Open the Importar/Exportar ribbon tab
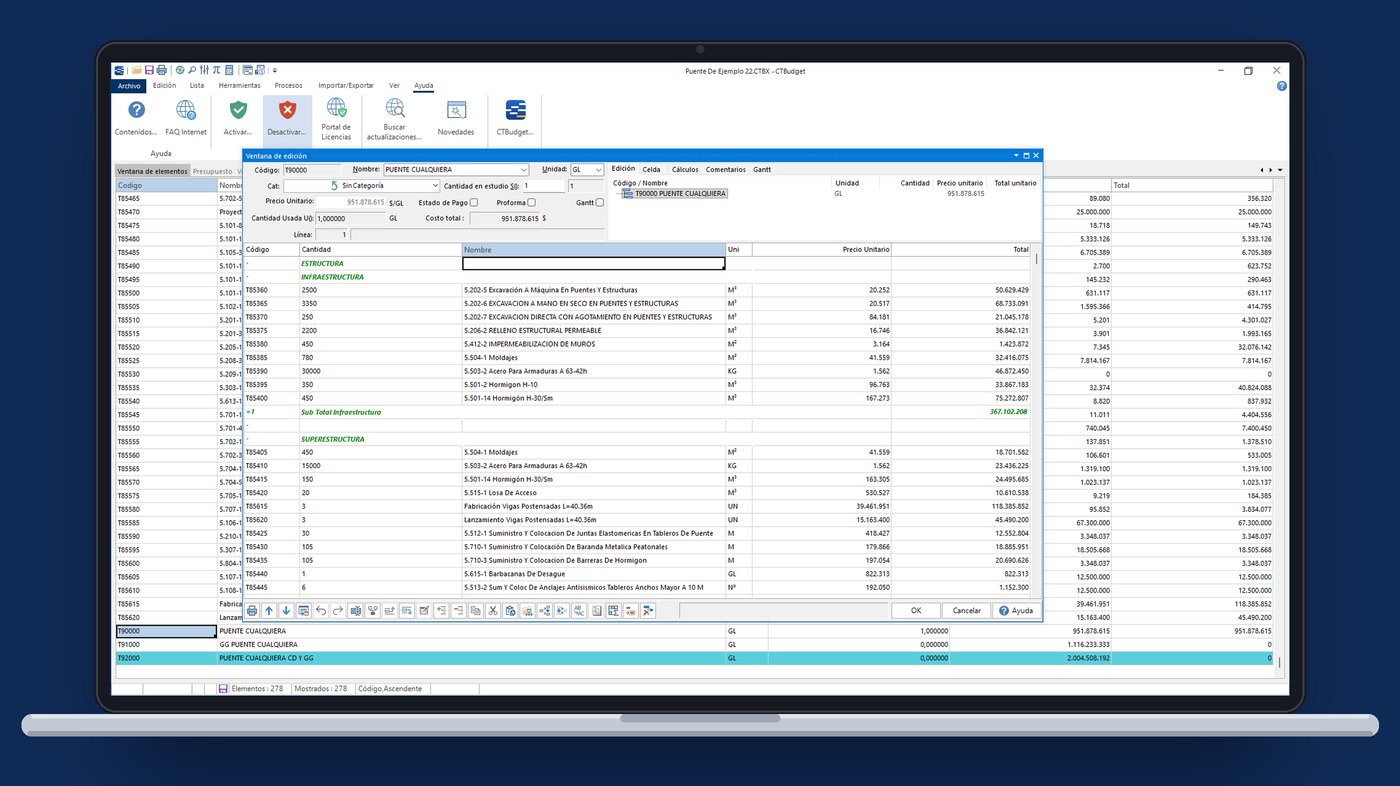The height and width of the screenshot is (786, 1400). pyautogui.click(x=346, y=86)
